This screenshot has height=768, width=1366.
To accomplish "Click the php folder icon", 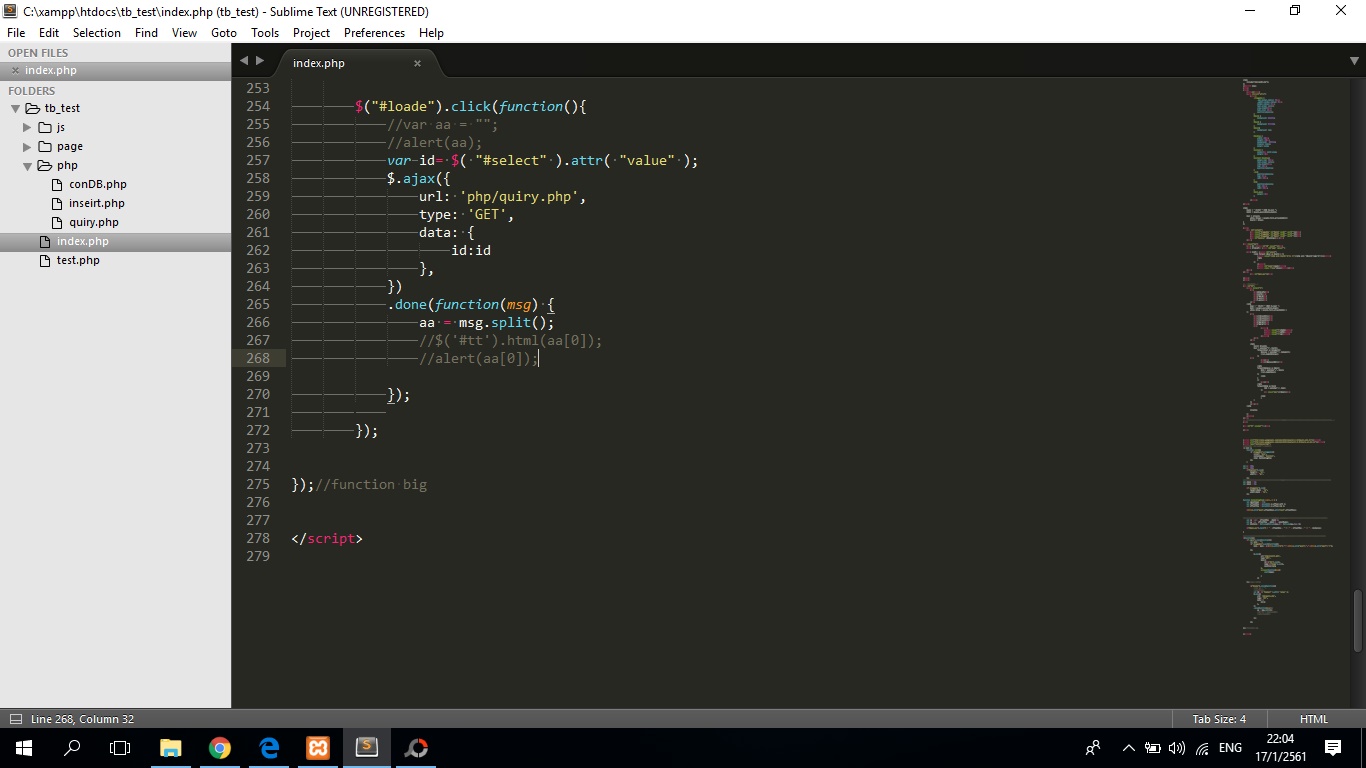I will tap(44, 165).
